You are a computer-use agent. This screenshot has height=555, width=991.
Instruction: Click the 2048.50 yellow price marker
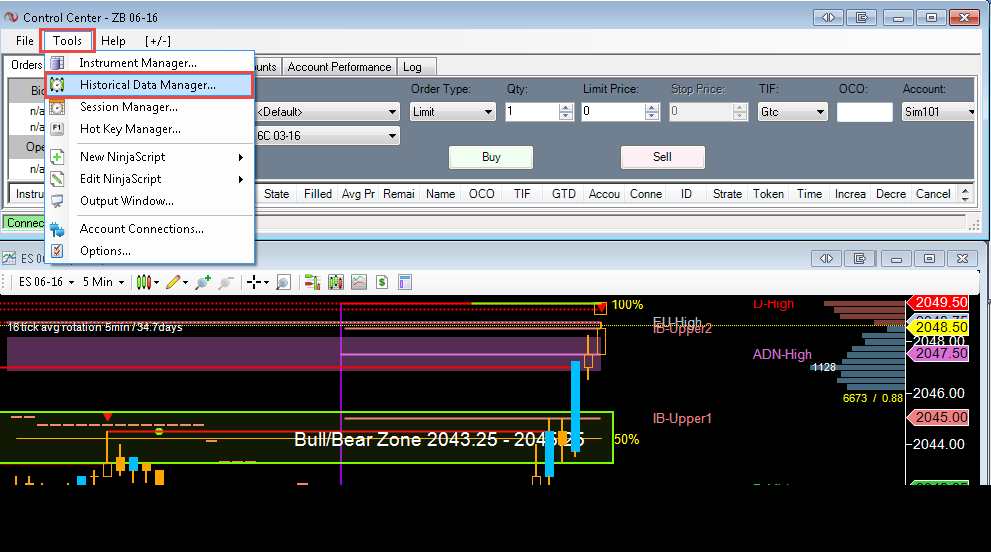(x=938, y=327)
